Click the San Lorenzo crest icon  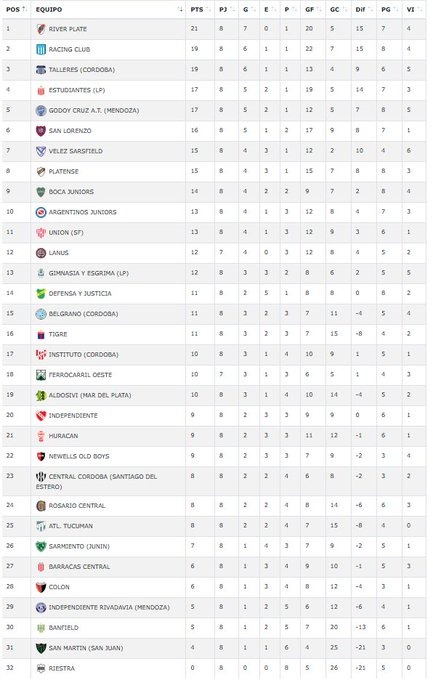tap(41, 131)
